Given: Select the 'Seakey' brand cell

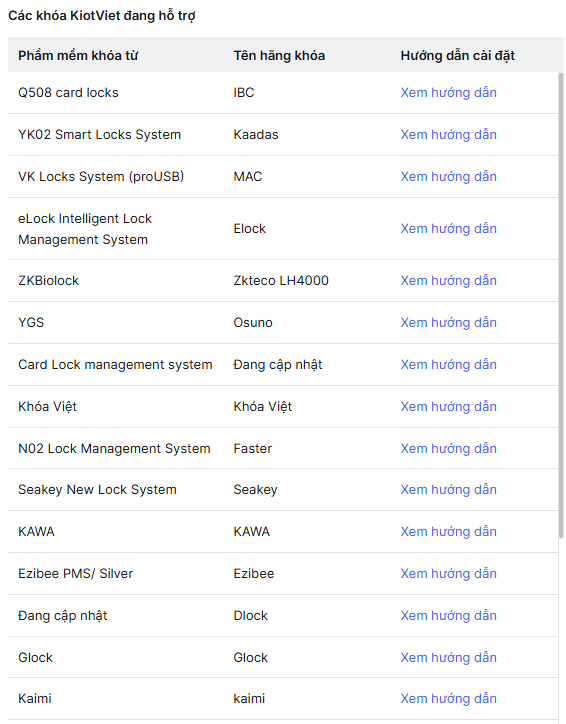Looking at the screenshot, I should tap(255, 490).
